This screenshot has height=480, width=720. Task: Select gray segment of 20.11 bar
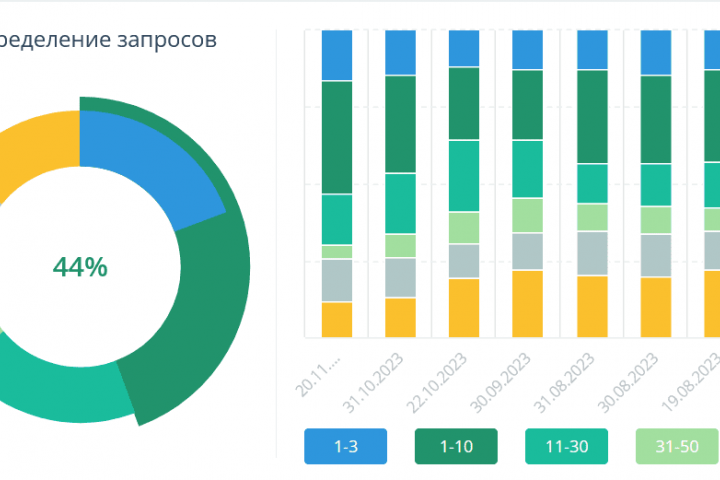pyautogui.click(x=337, y=281)
